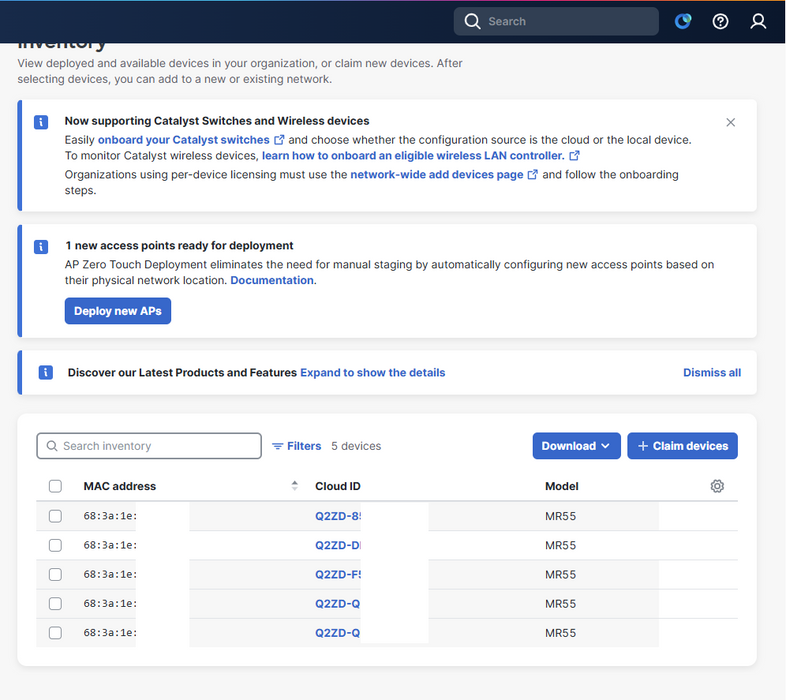Screen dimensions: 786x700
Task: Open Cloud ID link Q2ZD-8
Action: click(x=337, y=516)
